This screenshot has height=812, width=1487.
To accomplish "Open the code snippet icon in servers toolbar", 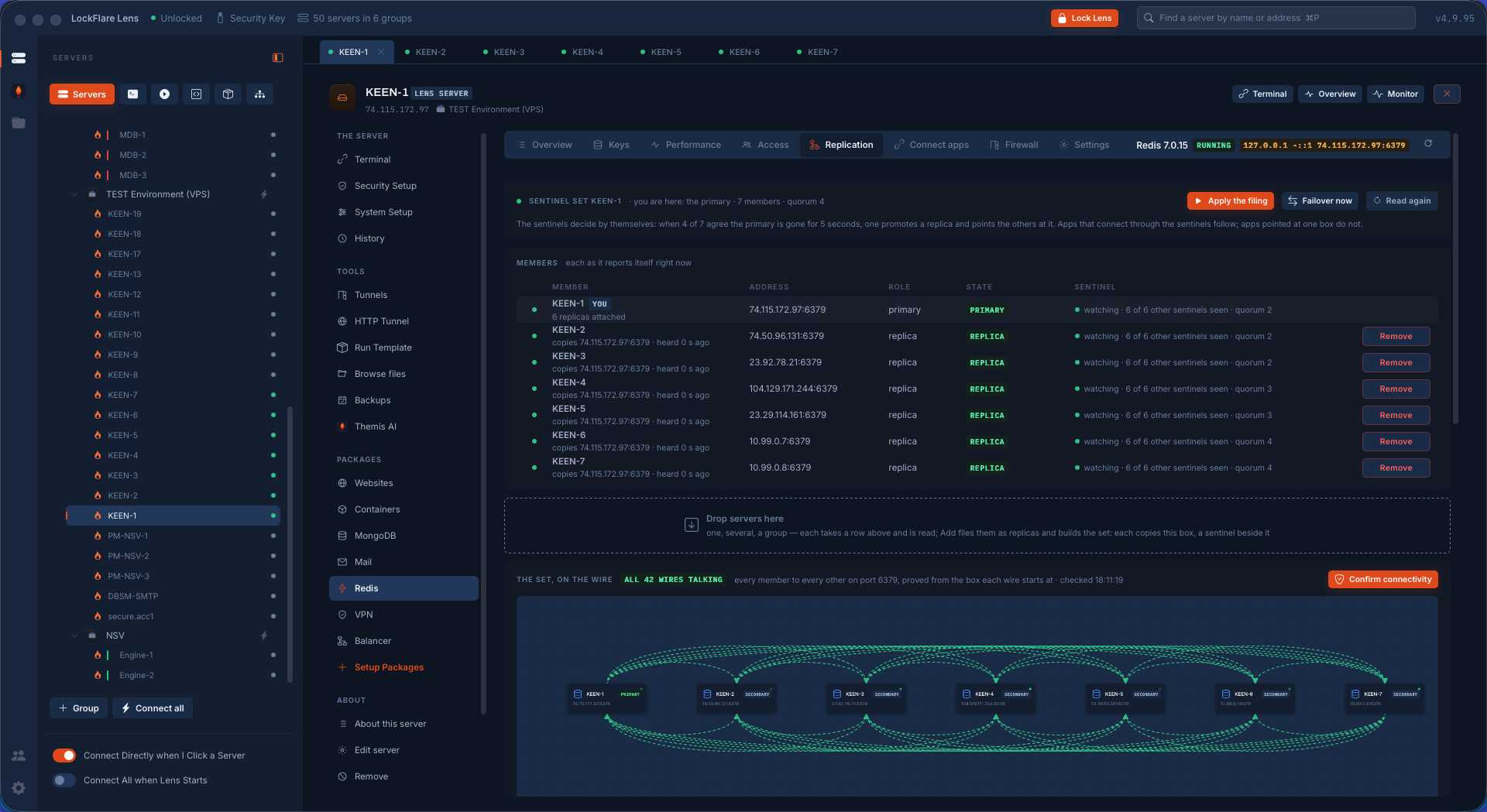I will (197, 94).
